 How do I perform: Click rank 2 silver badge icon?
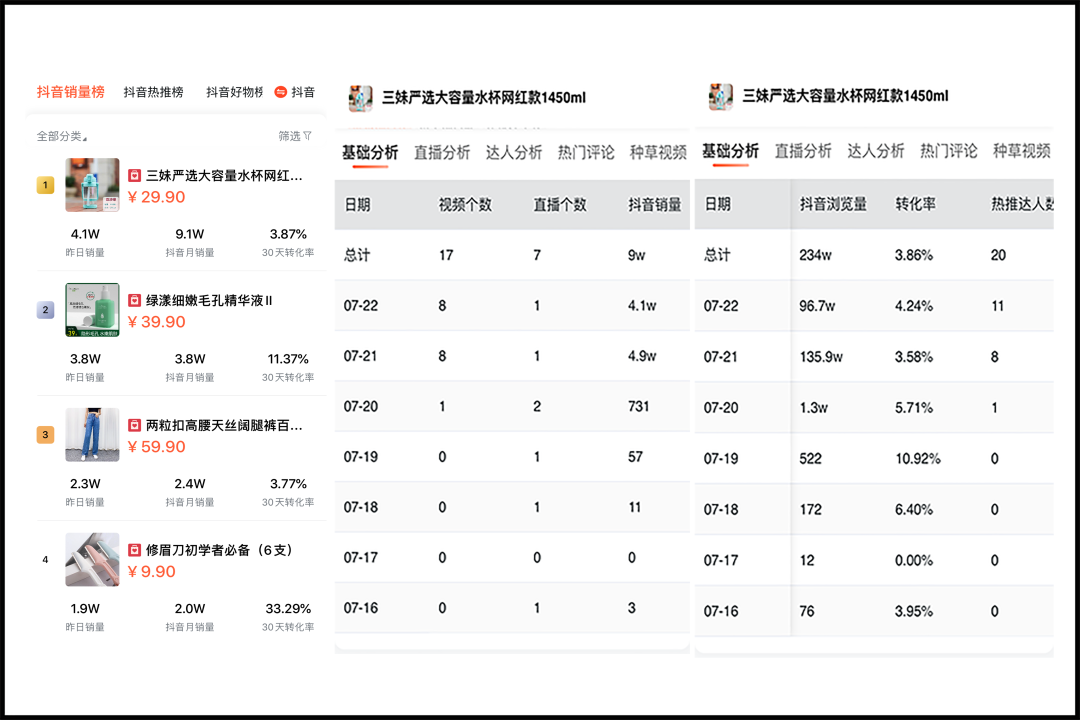coord(45,309)
